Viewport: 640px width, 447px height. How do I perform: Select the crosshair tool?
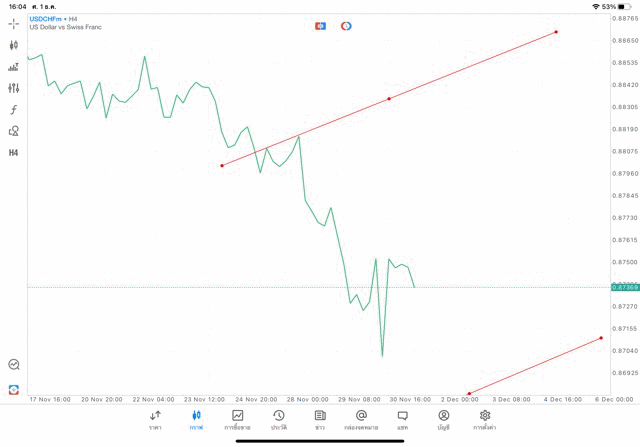click(14, 23)
